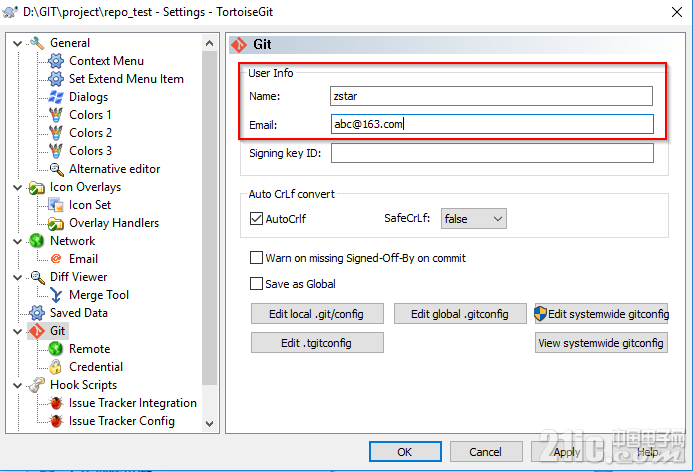
Task: Click the Signing key ID field
Action: 492,153
